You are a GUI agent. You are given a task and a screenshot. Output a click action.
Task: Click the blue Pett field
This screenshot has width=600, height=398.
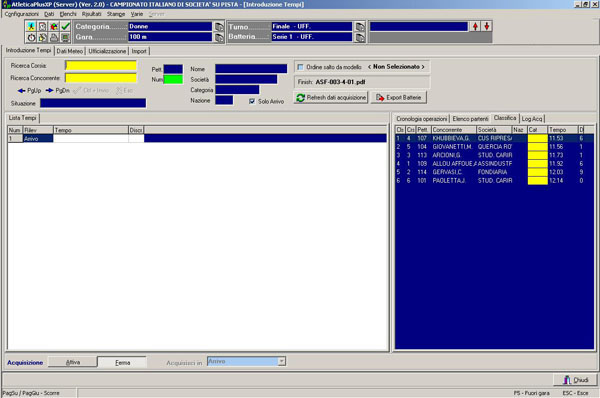click(x=173, y=69)
